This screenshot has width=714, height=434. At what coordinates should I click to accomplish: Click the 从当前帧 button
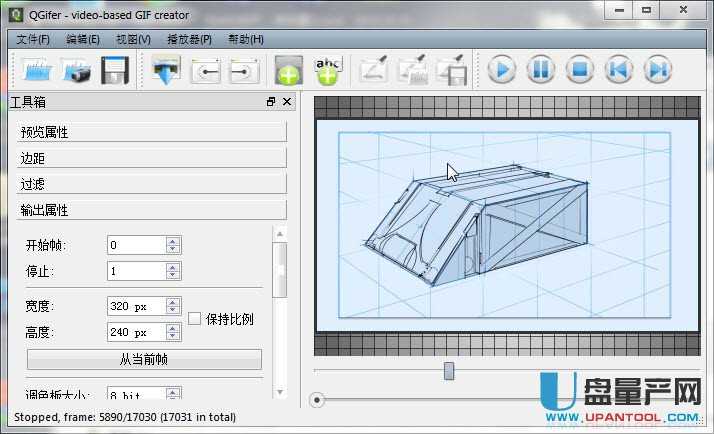tap(144, 359)
